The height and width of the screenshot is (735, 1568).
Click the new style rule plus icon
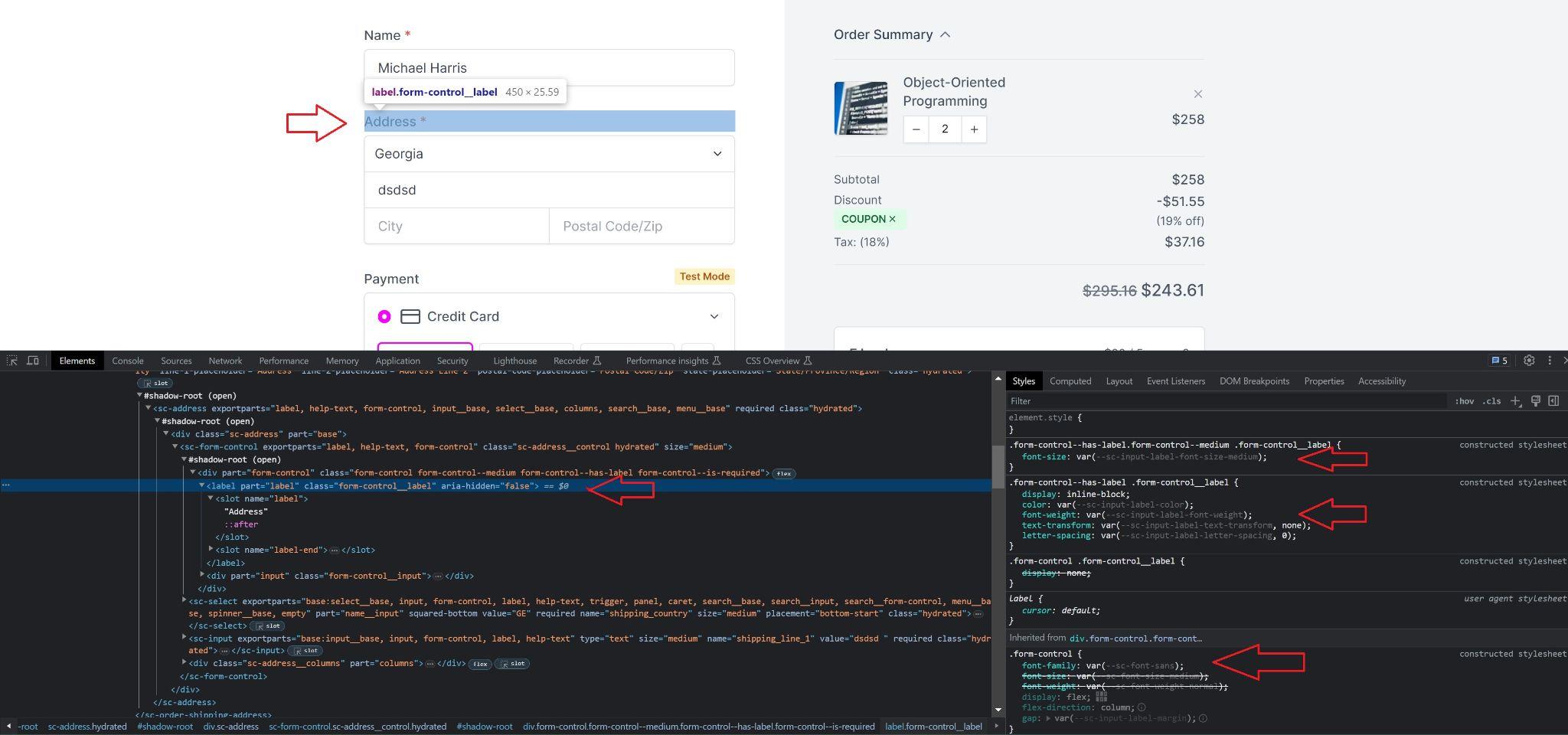tap(1515, 401)
